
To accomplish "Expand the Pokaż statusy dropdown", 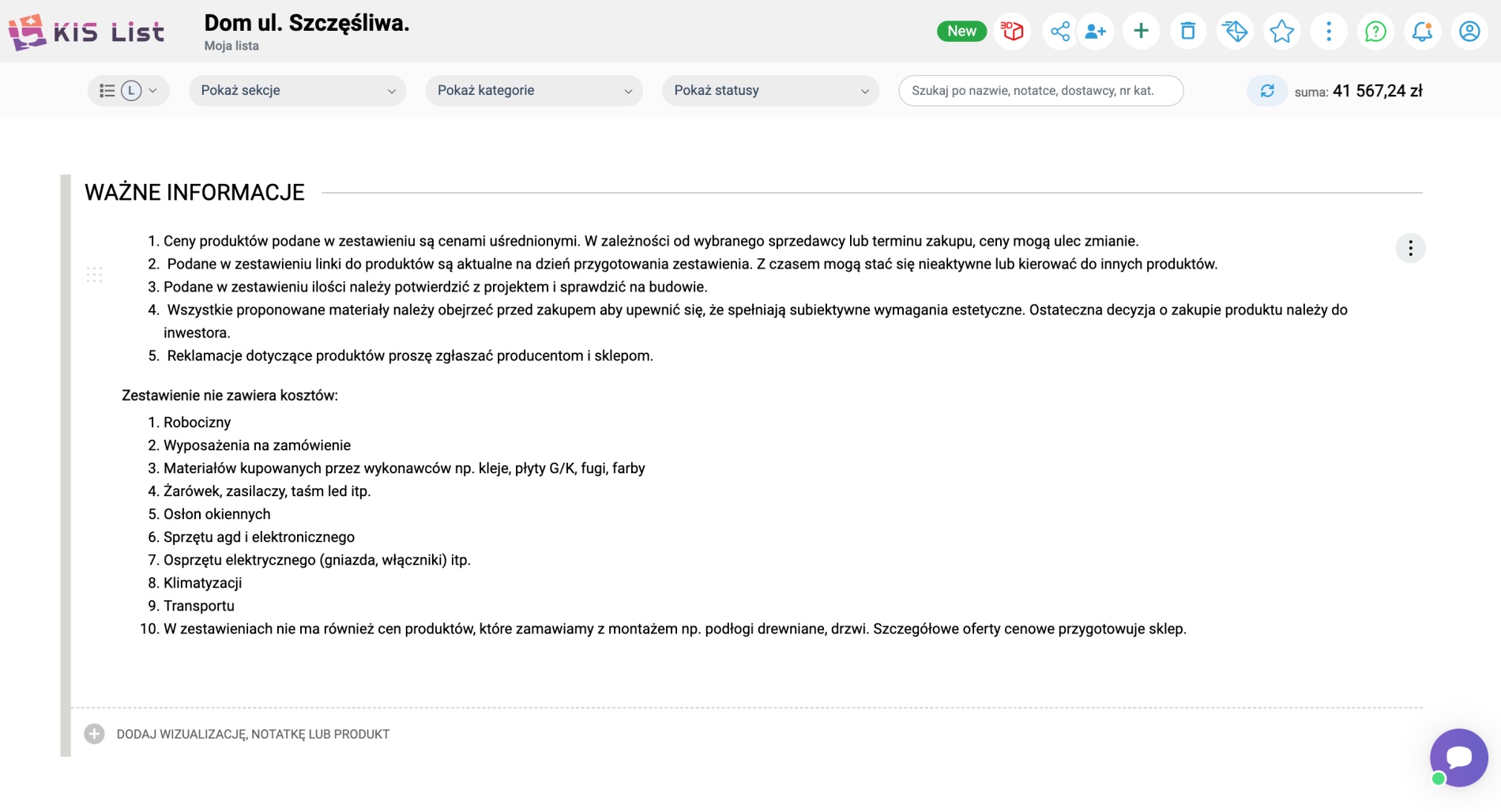I will [x=770, y=91].
